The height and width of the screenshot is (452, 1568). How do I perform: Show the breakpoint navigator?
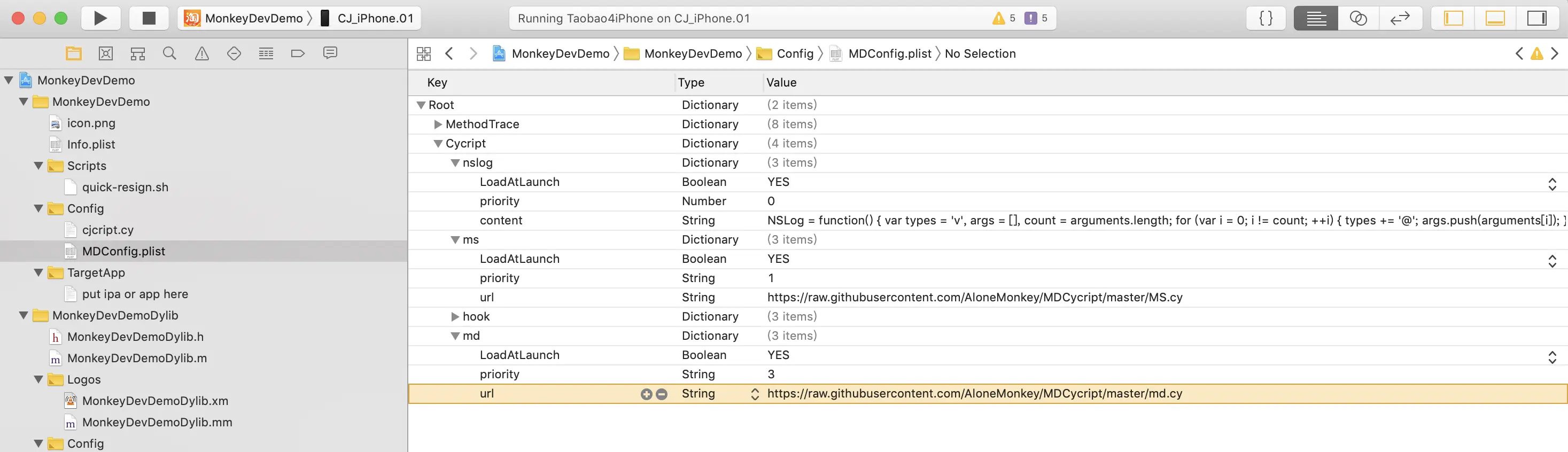tap(298, 53)
